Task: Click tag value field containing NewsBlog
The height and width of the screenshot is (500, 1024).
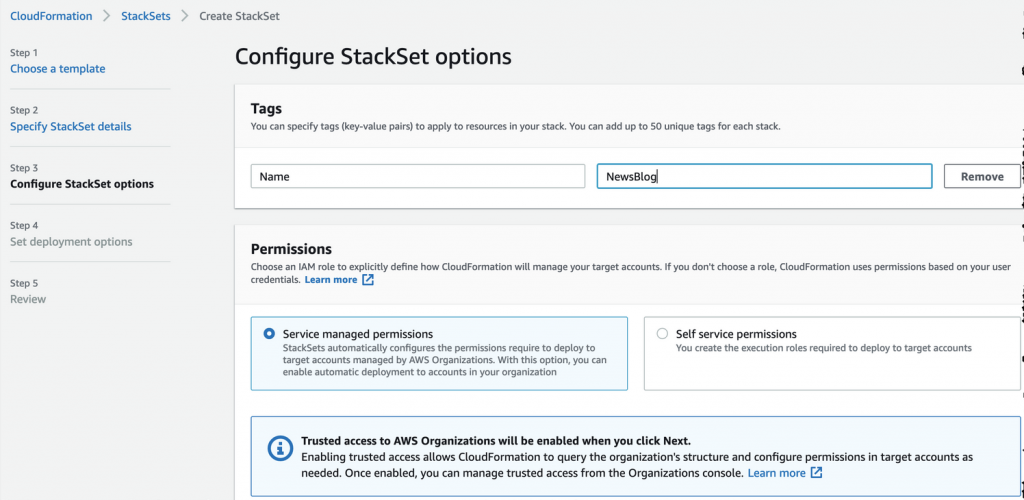Action: [764, 176]
